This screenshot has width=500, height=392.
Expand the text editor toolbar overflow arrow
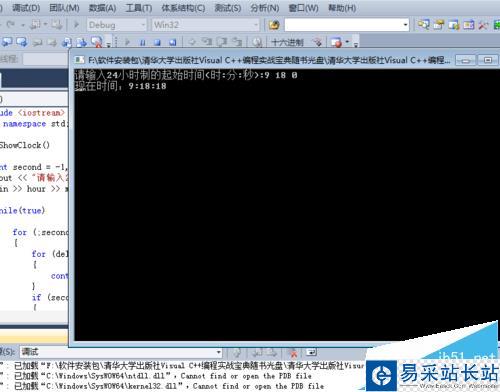pyautogui.click(x=108, y=43)
